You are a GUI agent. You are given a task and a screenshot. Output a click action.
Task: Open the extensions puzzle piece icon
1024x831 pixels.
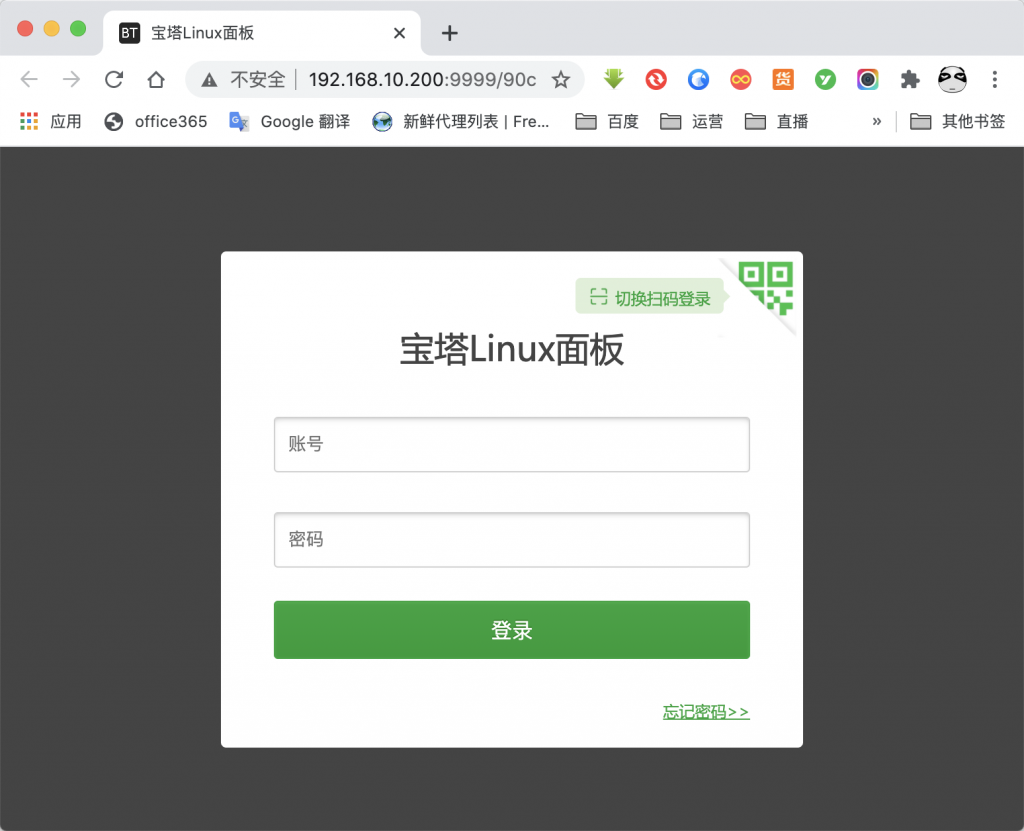[910, 80]
